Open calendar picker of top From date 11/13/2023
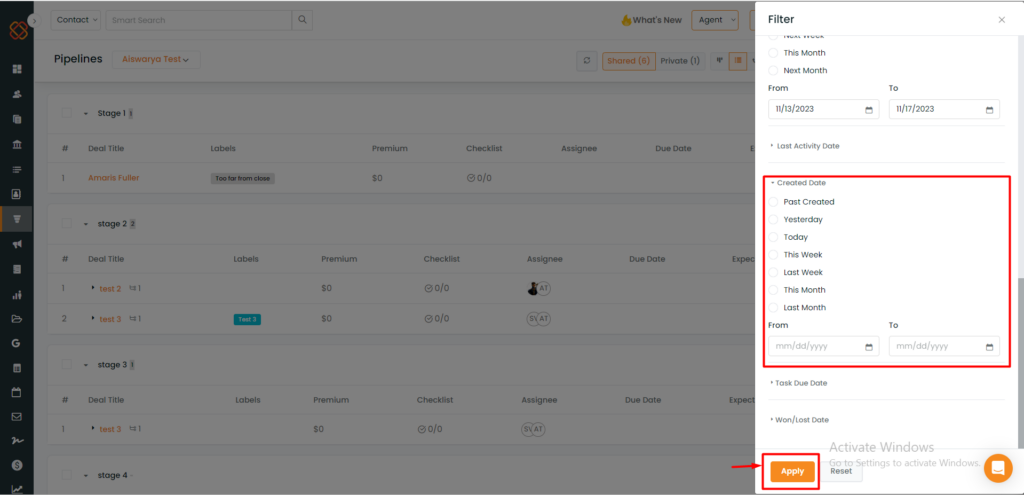Viewport: 1024px width, 495px height. coord(869,110)
